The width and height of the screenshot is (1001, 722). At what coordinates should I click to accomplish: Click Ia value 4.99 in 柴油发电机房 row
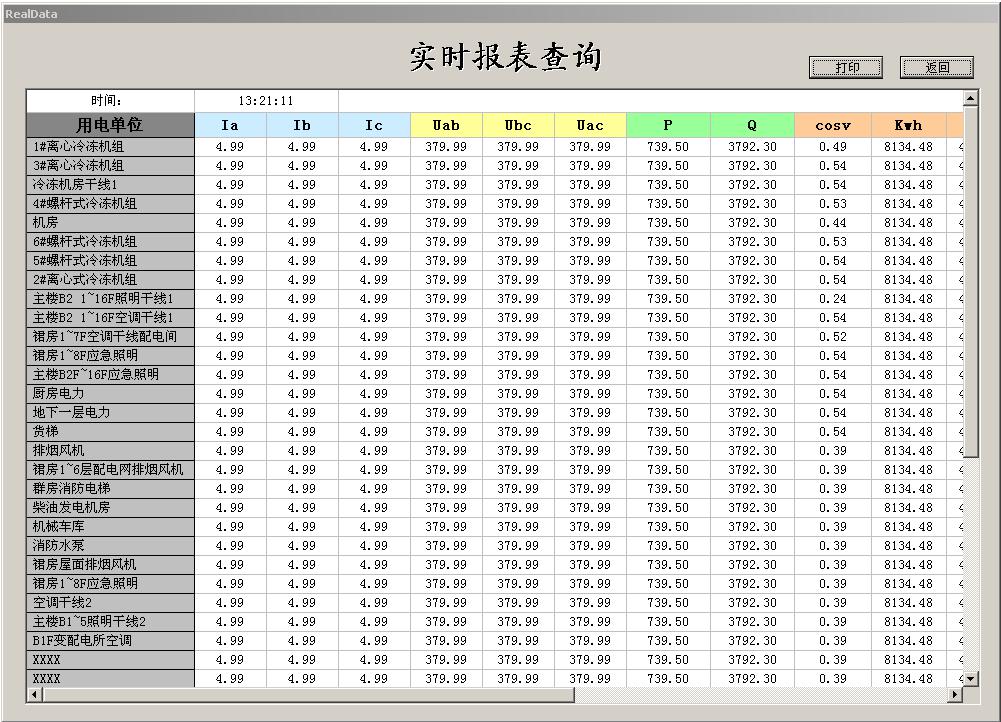tap(230, 508)
